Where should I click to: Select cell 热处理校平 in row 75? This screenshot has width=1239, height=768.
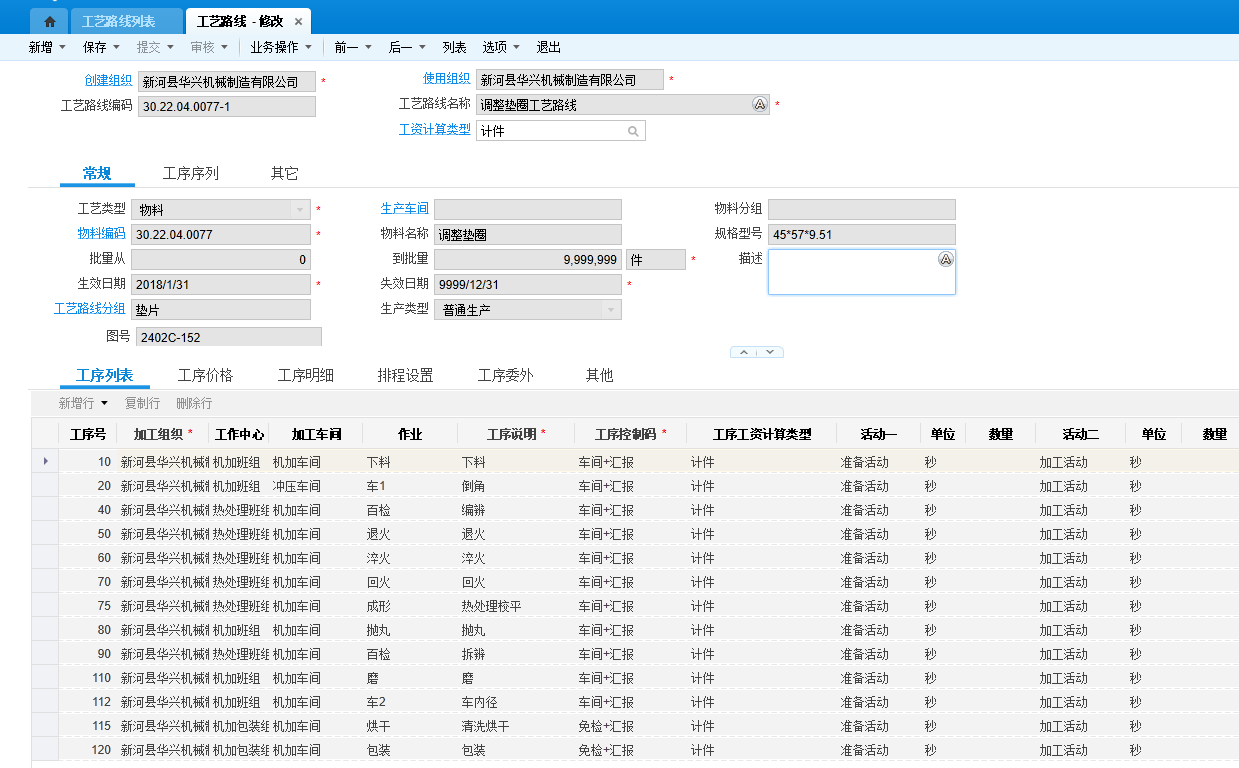pos(516,606)
